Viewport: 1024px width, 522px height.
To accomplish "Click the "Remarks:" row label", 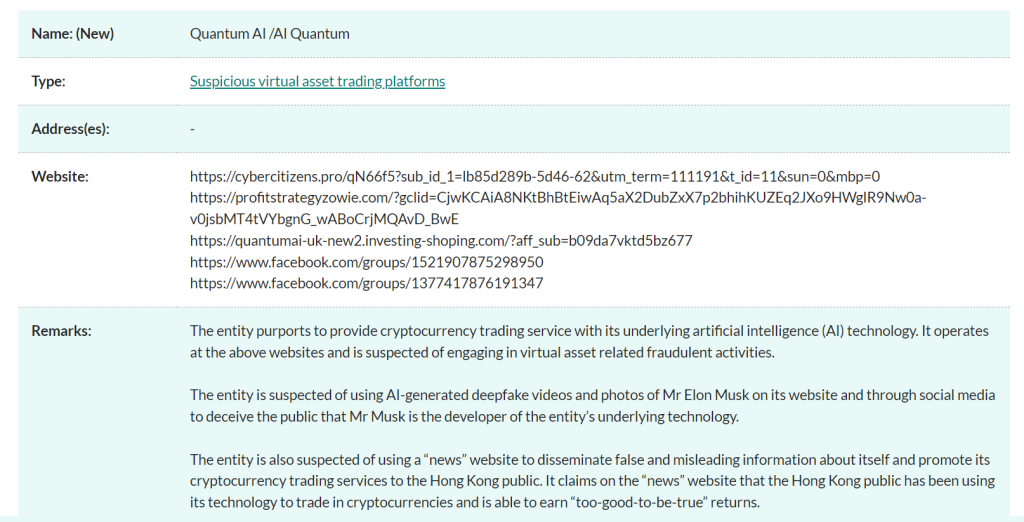I will coord(61,330).
